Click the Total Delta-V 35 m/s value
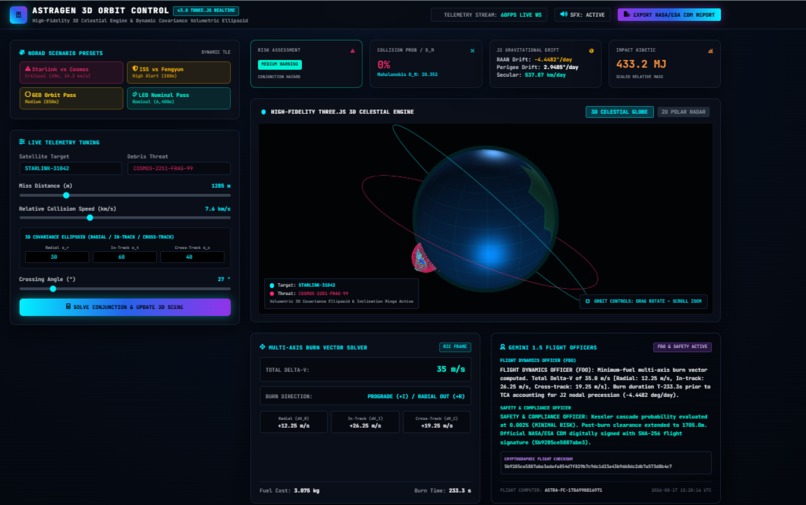The image size is (806, 505). [x=451, y=369]
